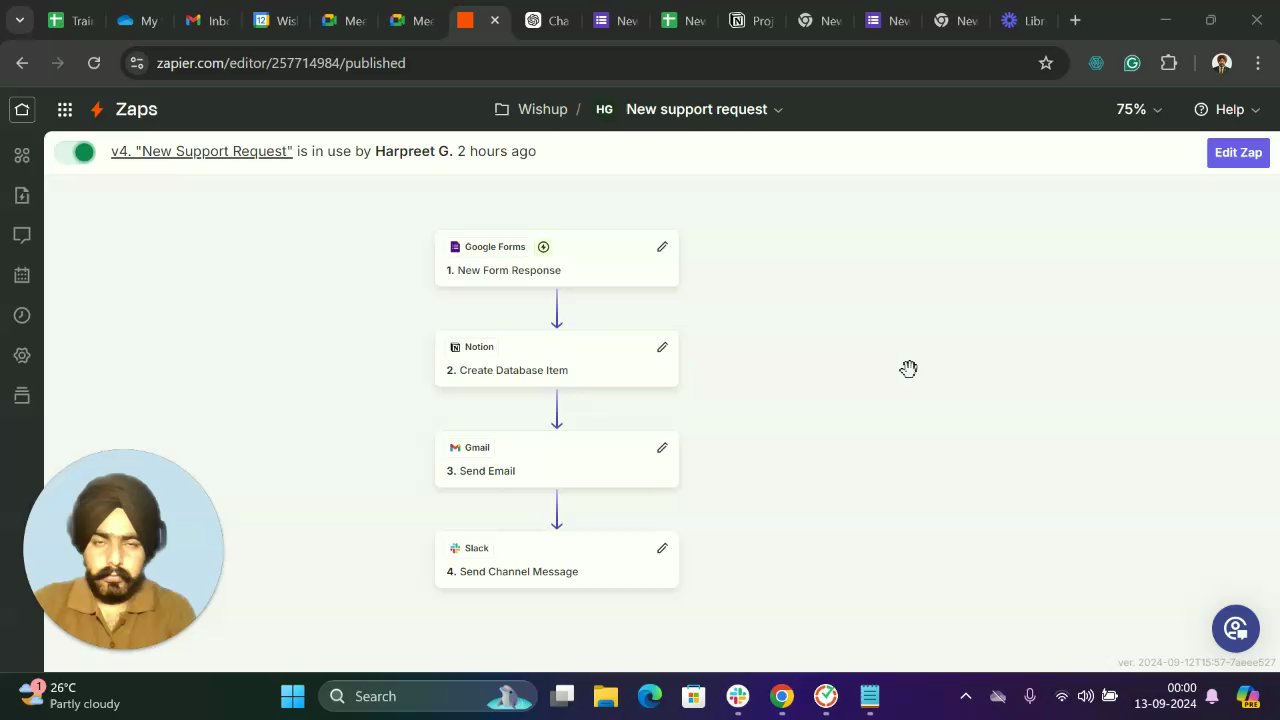Show hidden icons in system tray

pos(965,696)
